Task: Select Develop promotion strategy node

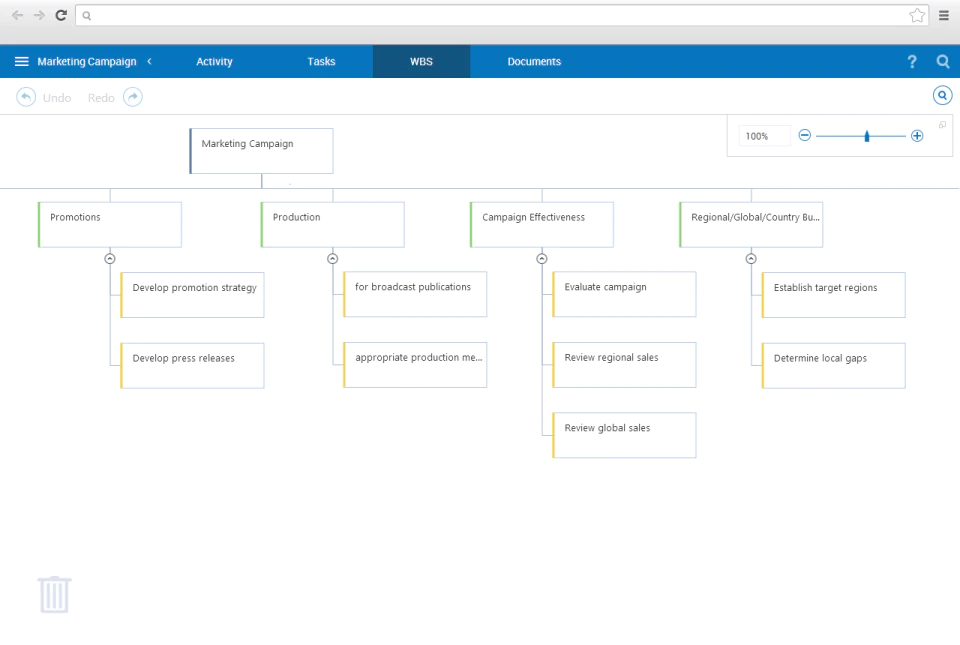Action: point(192,295)
